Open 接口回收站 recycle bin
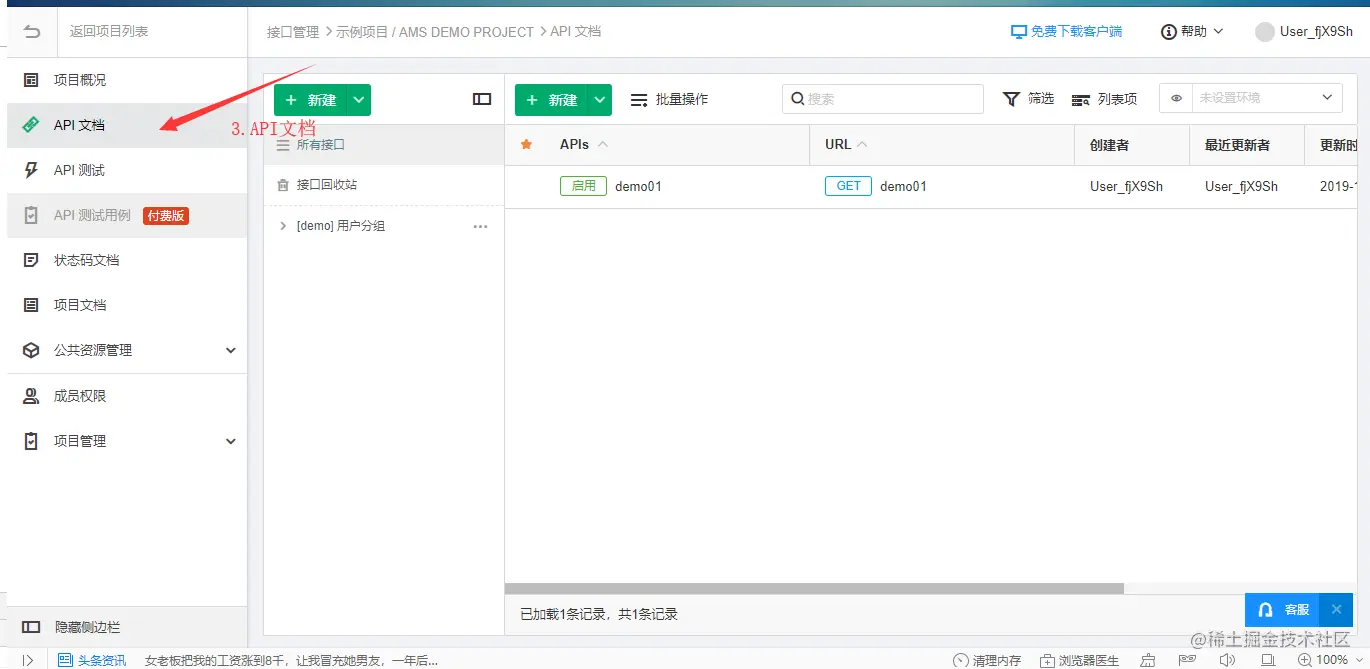 point(384,185)
